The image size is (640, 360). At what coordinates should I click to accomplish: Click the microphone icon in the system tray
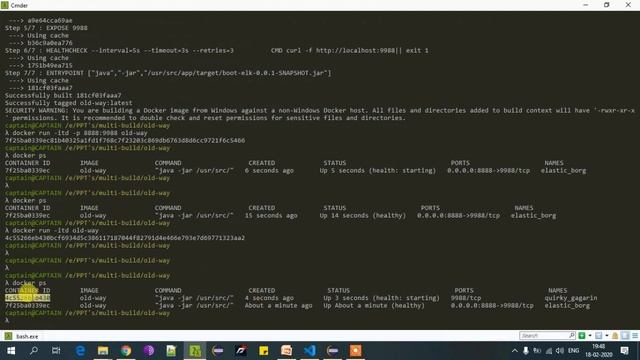(x=526, y=351)
